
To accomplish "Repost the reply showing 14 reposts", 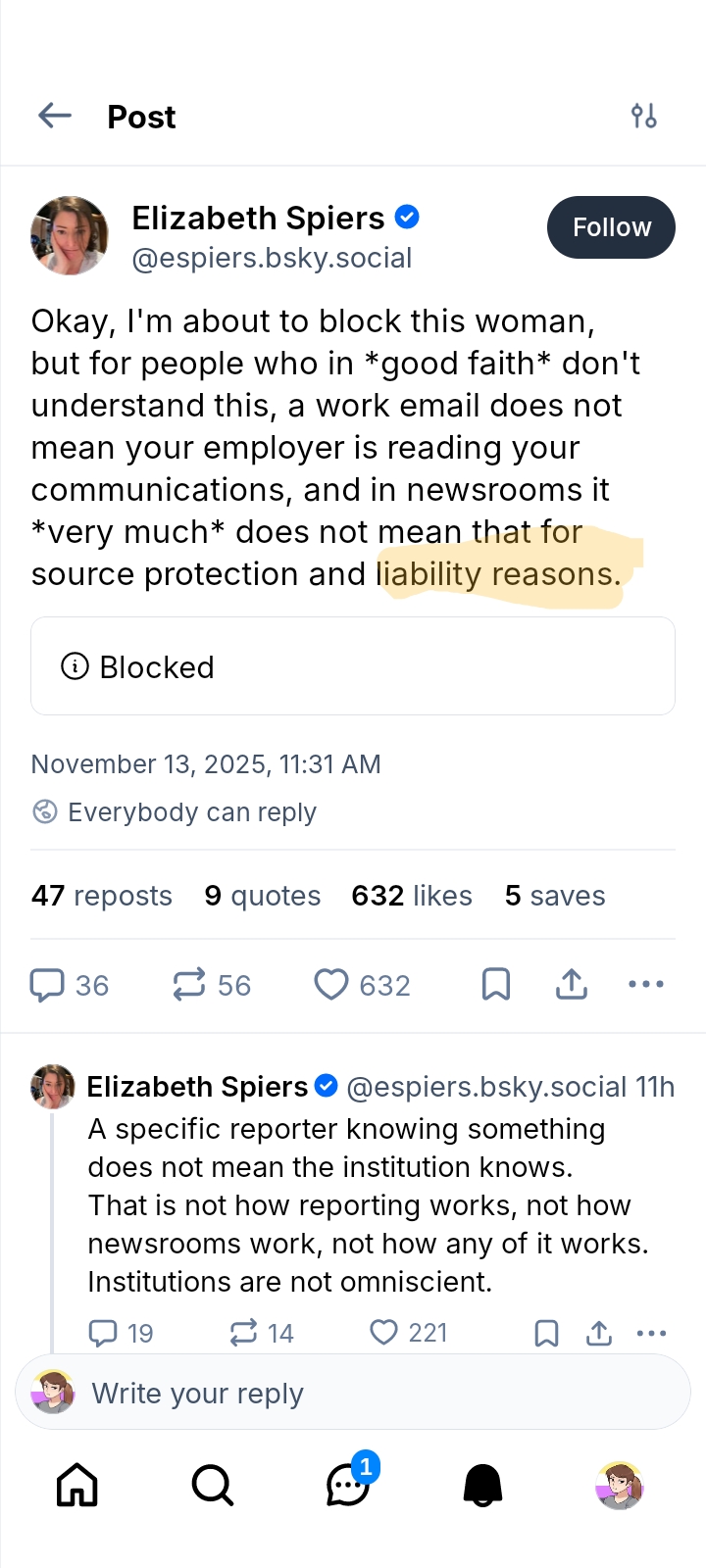I will pos(243,1333).
